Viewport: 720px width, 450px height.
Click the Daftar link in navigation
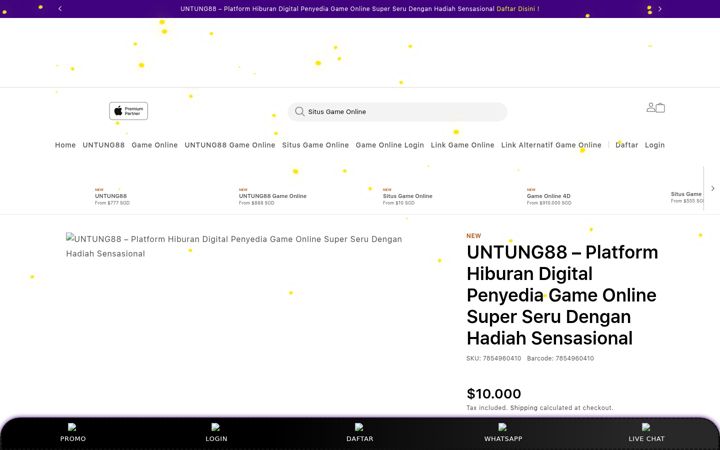(x=627, y=145)
